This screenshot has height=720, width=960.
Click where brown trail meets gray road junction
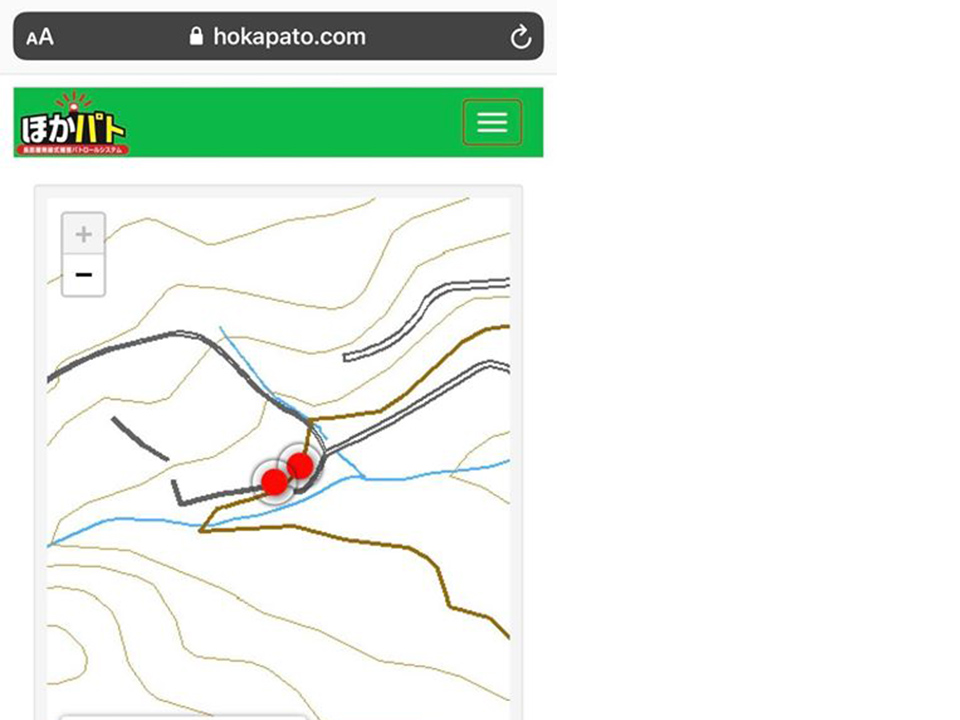[x=310, y=421]
